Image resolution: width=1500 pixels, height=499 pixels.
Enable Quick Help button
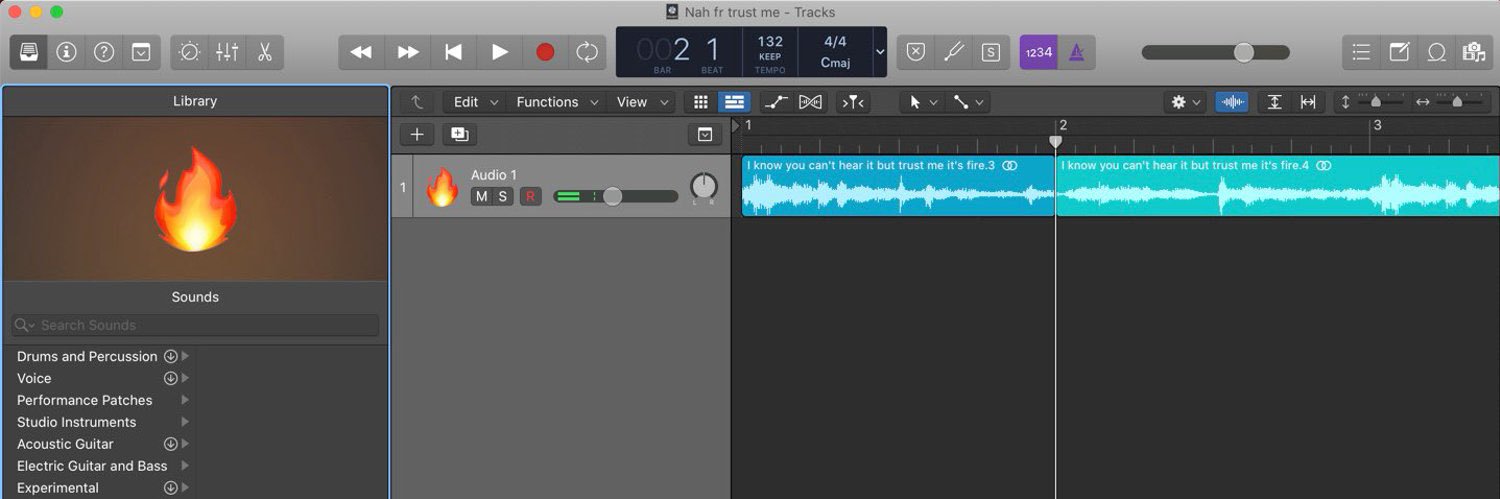pos(104,52)
